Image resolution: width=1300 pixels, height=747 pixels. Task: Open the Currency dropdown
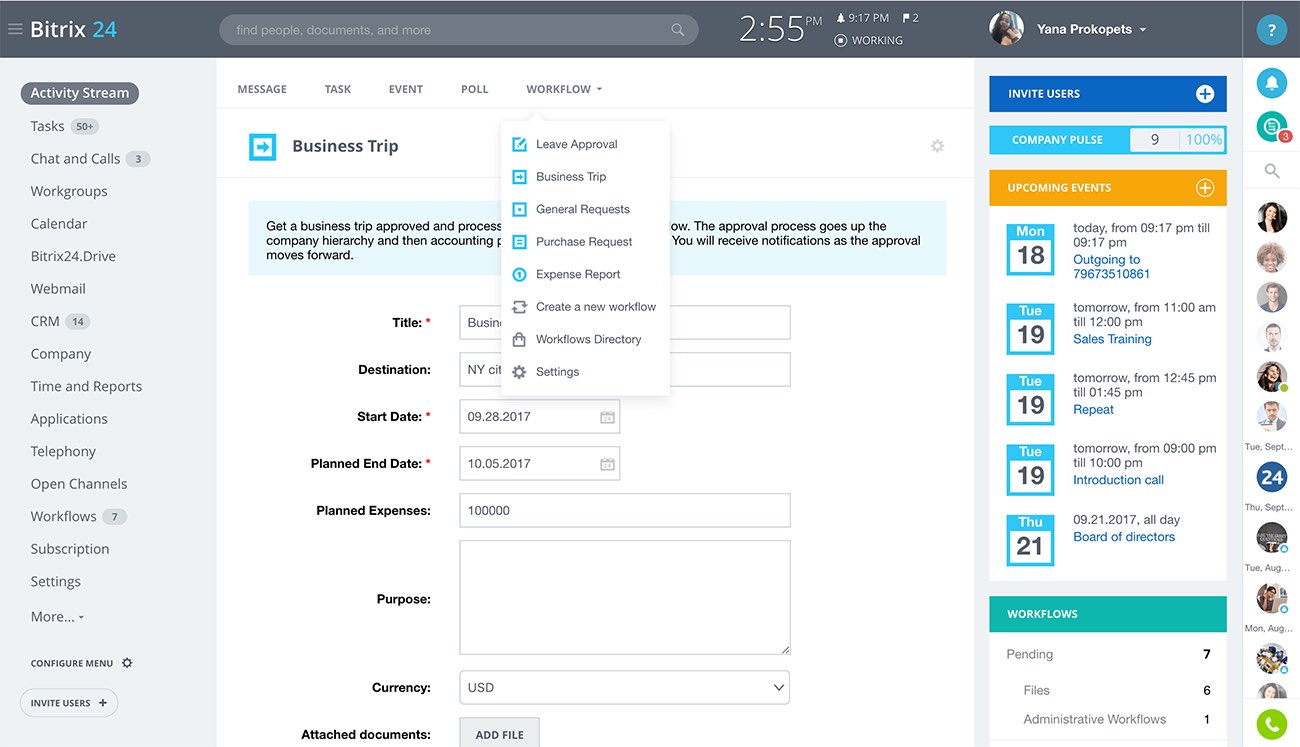tap(624, 688)
